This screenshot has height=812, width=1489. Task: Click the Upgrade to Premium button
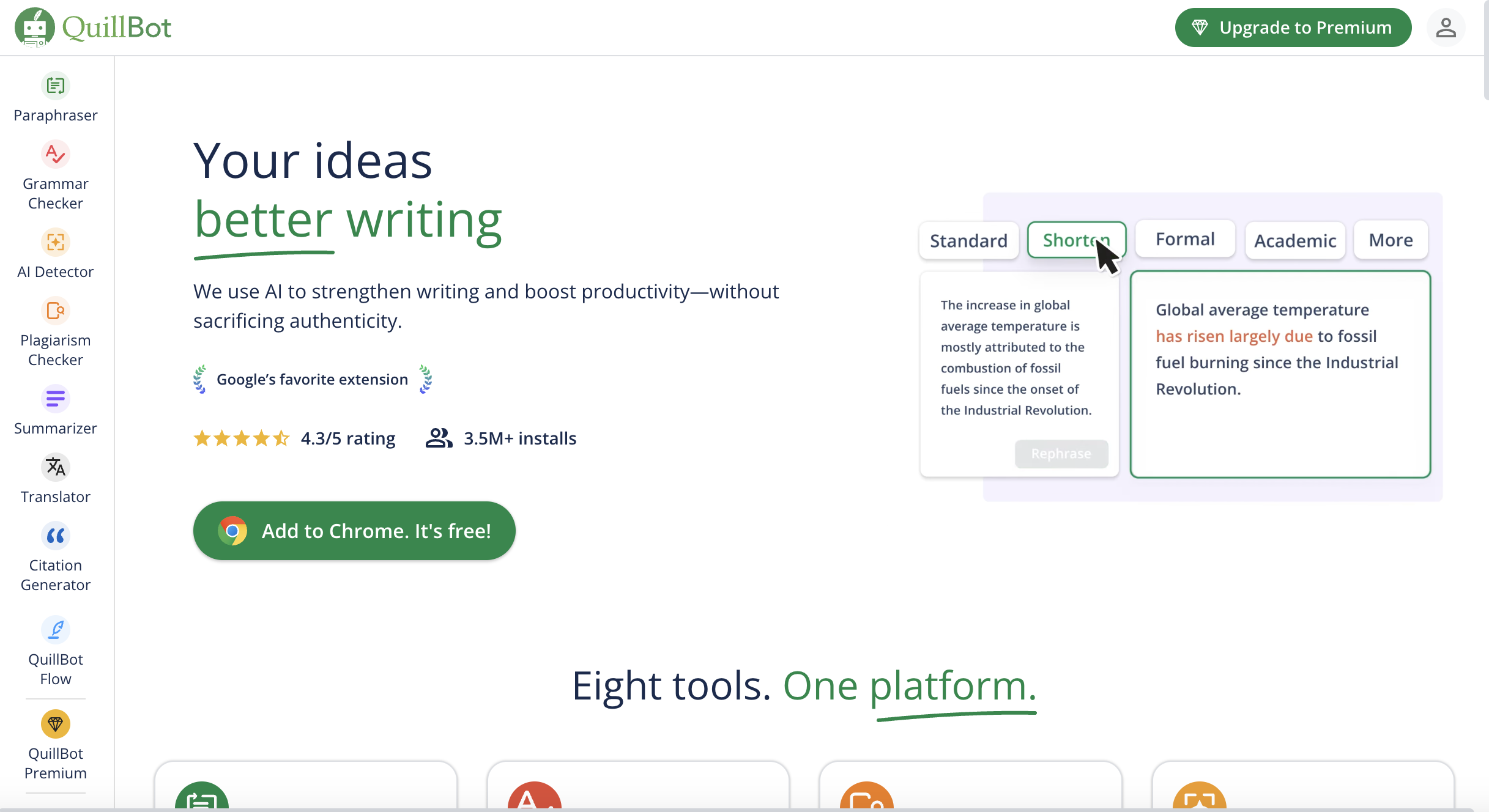(1293, 28)
